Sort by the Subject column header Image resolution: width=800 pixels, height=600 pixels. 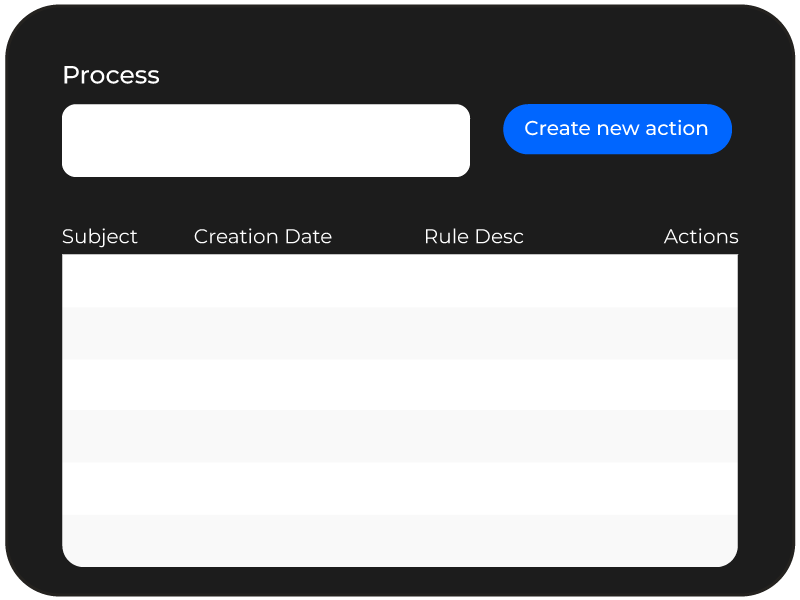99,237
